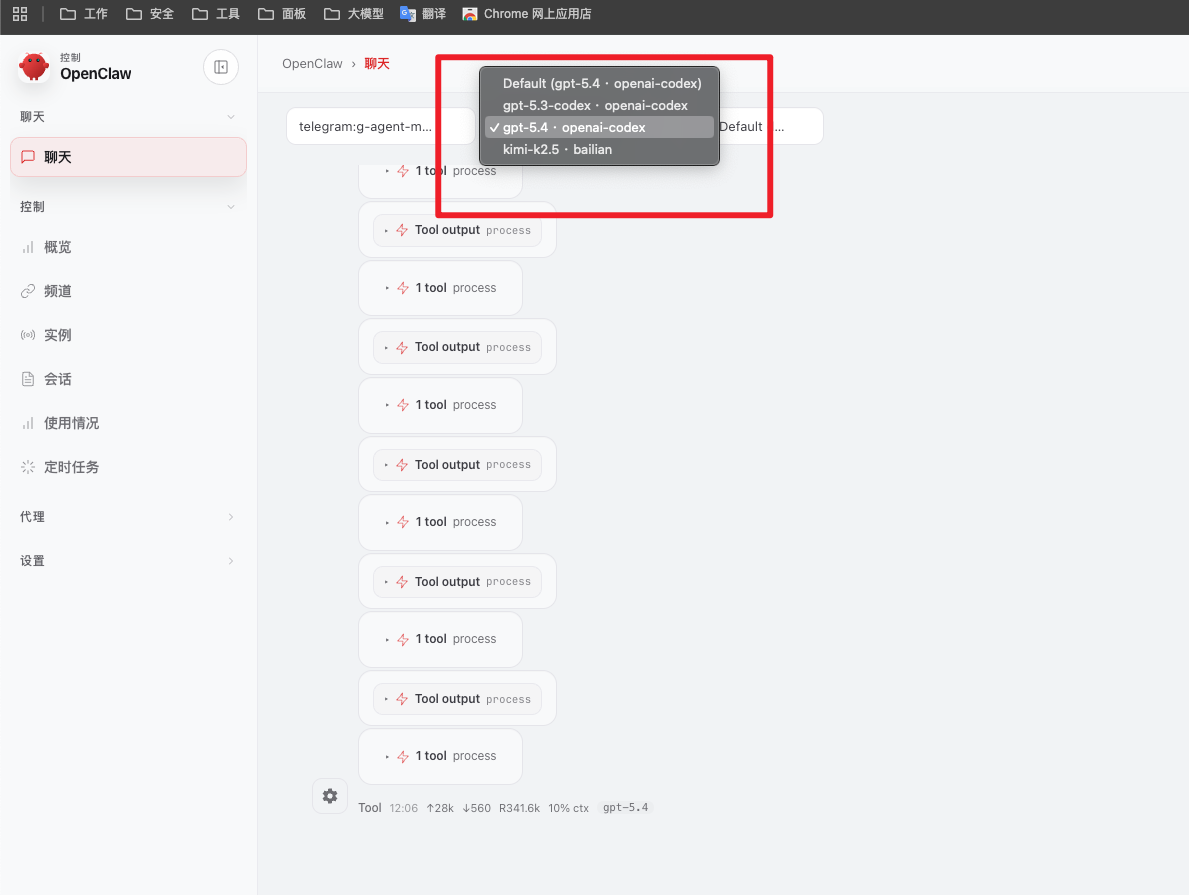Collapse the sidebar with the panel icon

(x=221, y=67)
